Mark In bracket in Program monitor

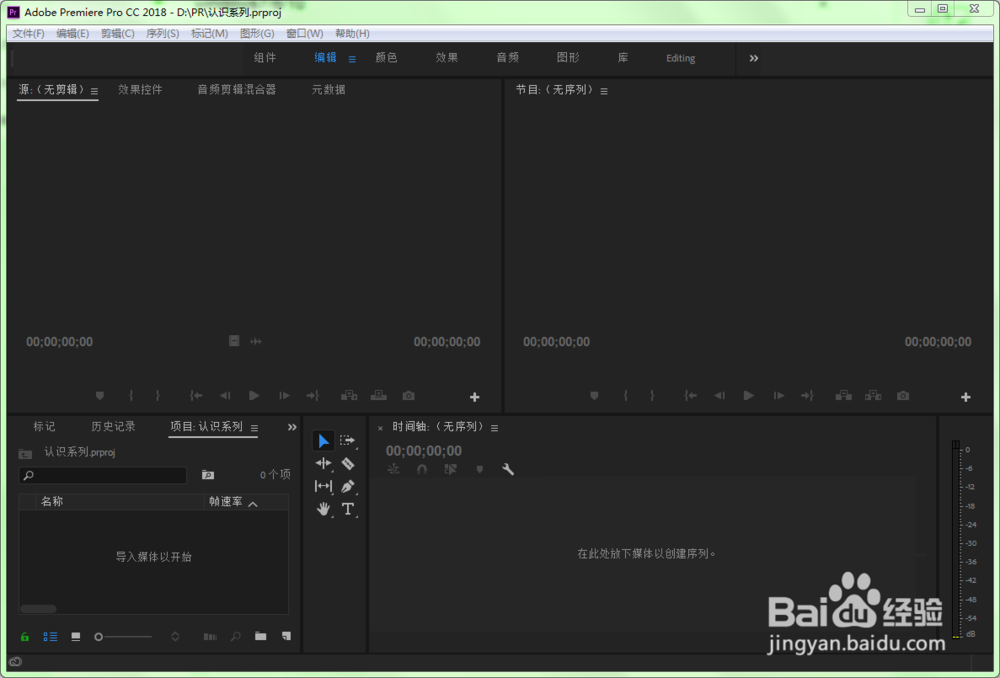coord(626,395)
